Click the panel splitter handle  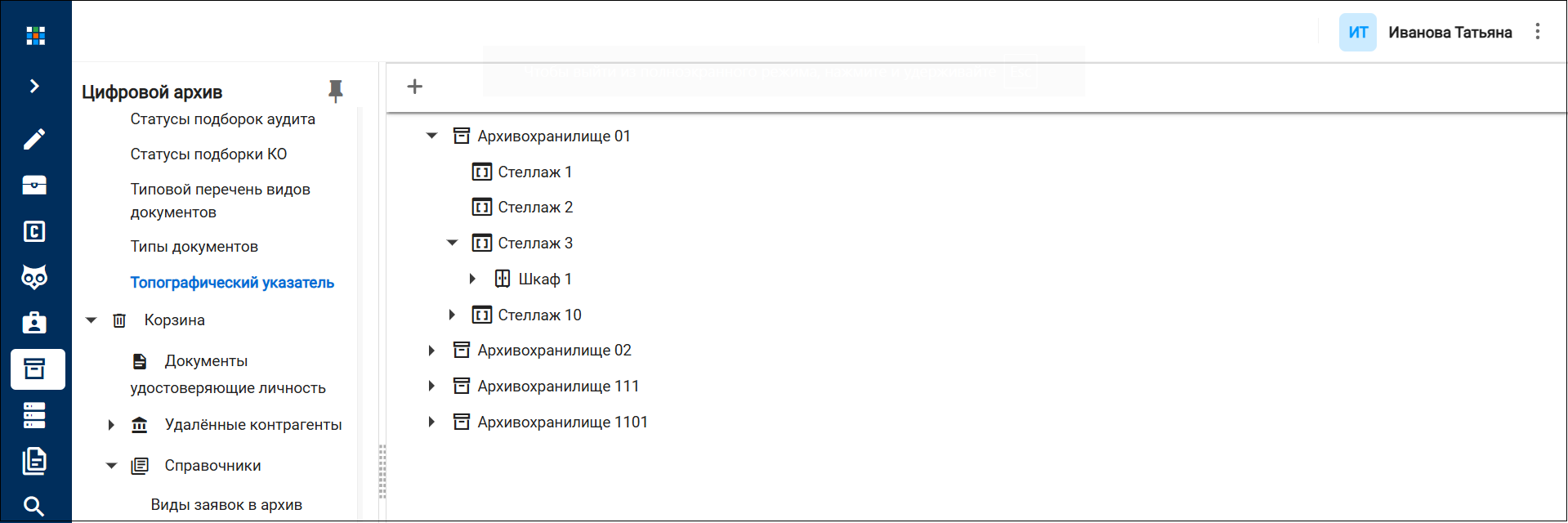coord(382,472)
